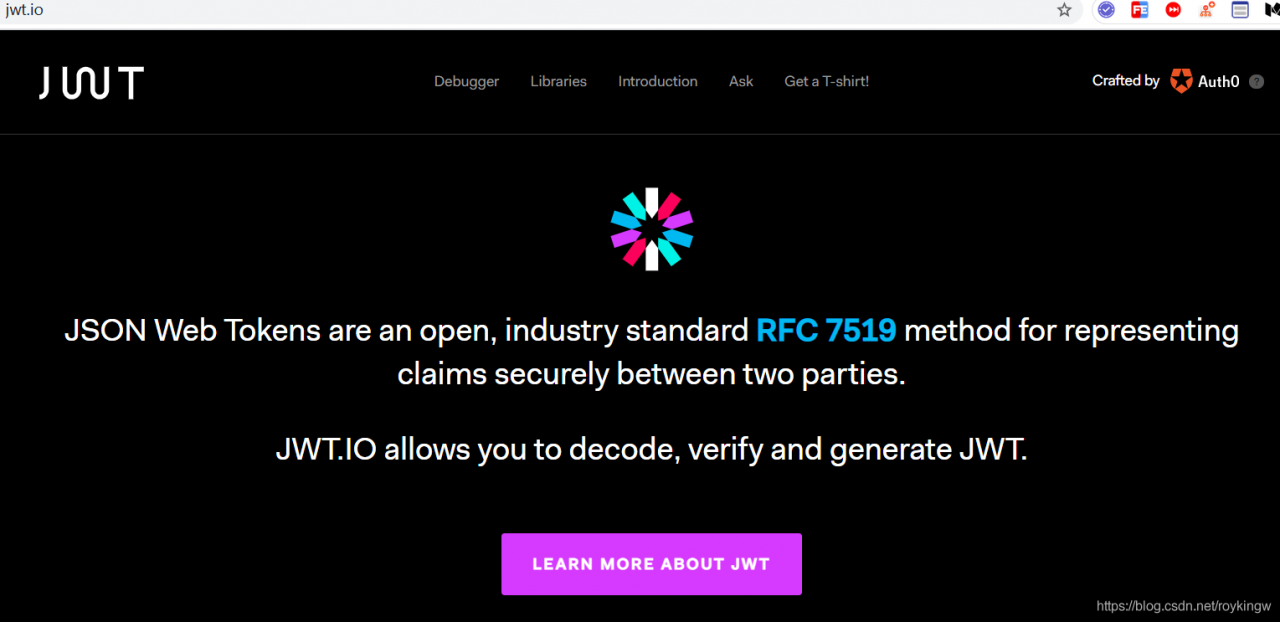The image size is (1280, 622).
Task: Click the Get a T-shirt! link
Action: (x=826, y=81)
